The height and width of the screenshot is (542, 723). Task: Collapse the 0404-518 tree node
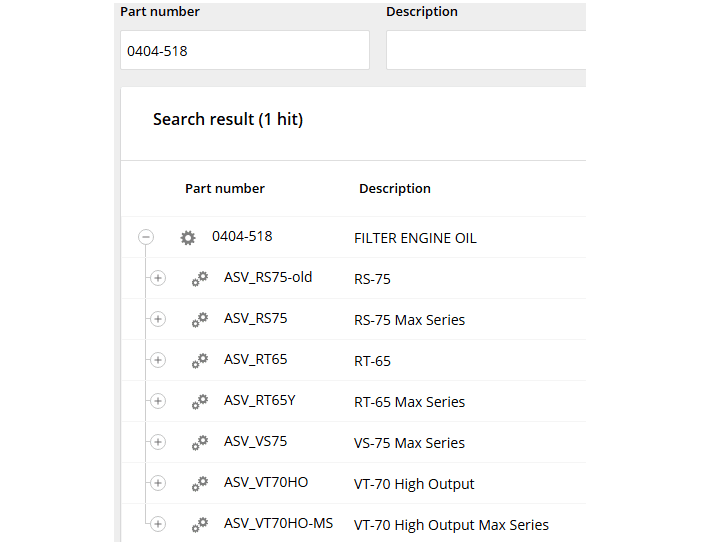[x=146, y=238]
